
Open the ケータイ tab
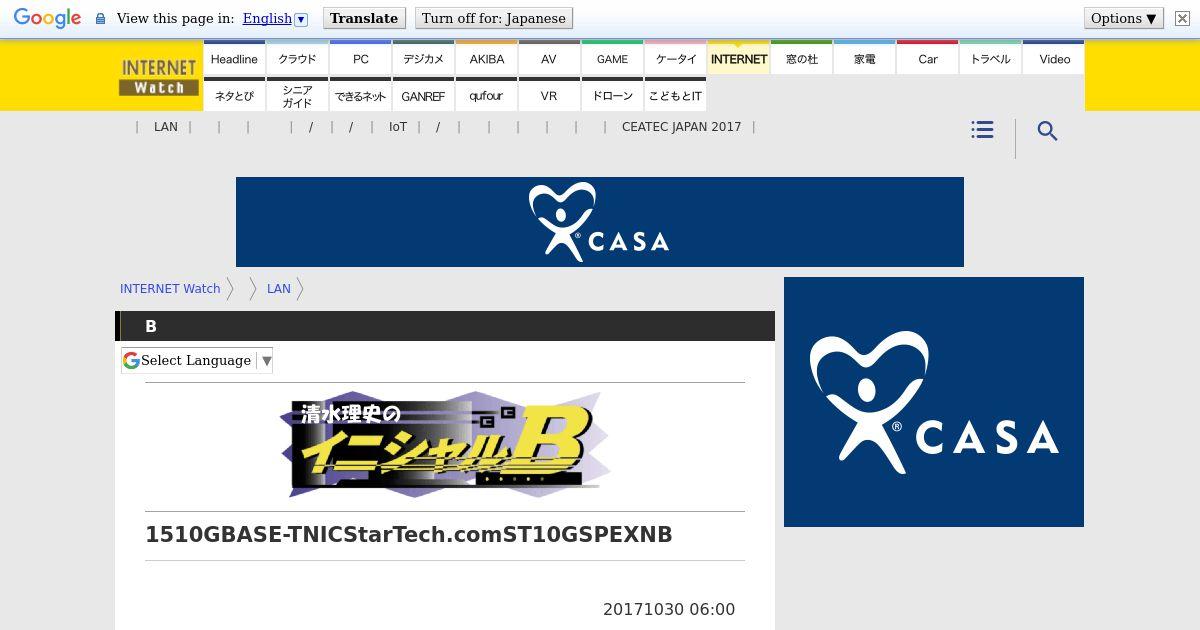click(x=675, y=58)
